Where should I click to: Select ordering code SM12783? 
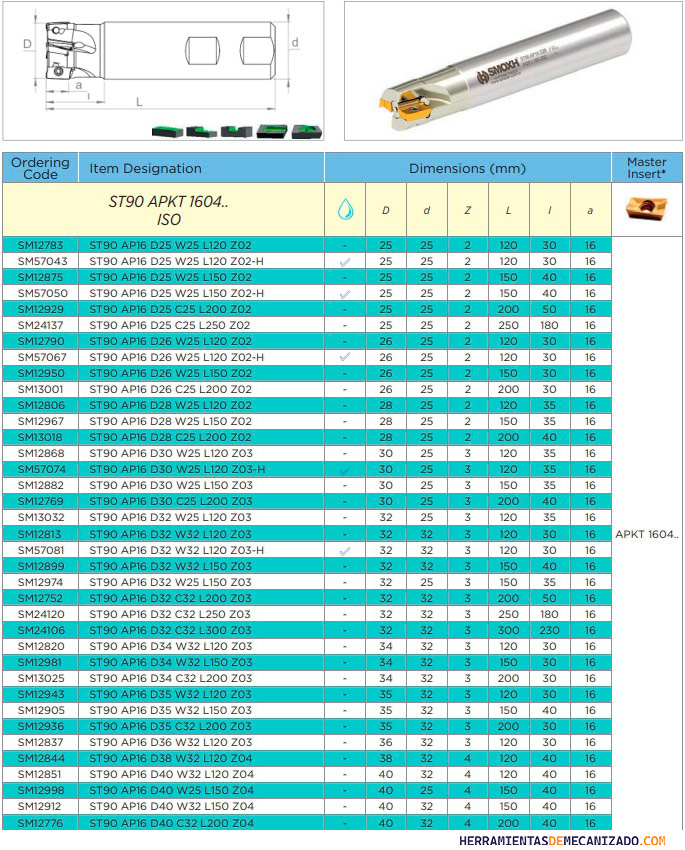pos(40,245)
